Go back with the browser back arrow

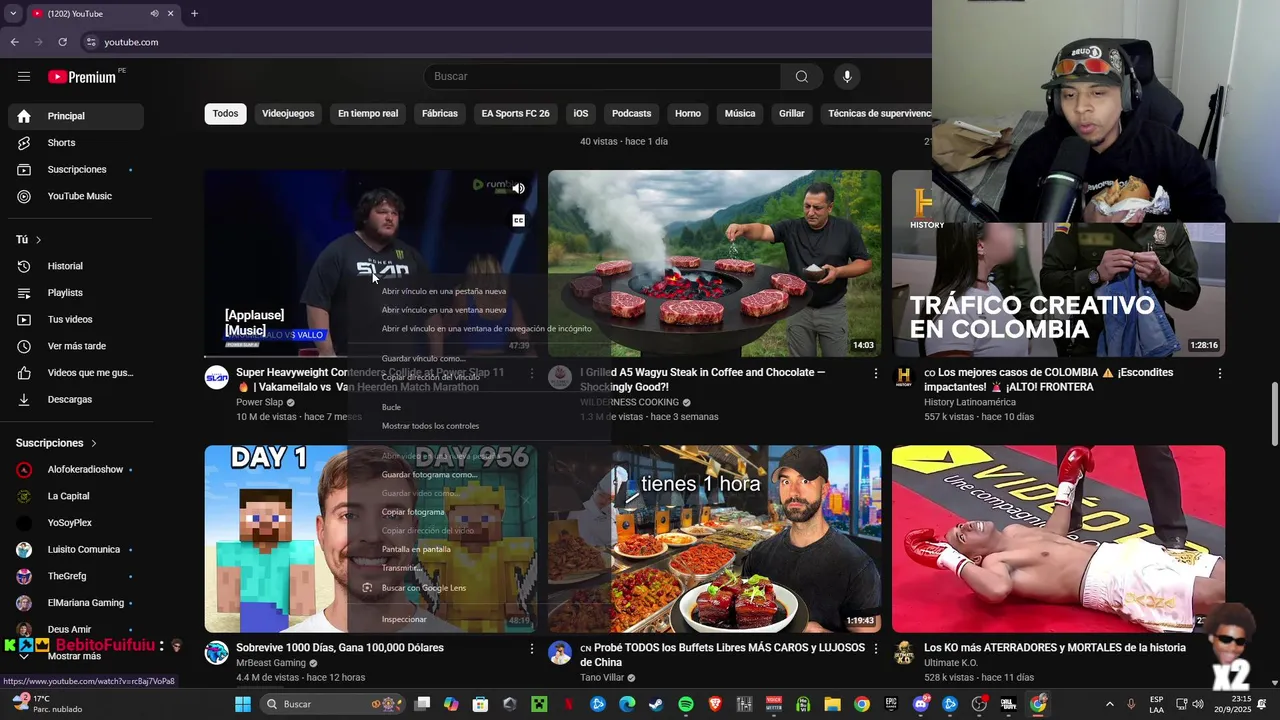point(15,42)
